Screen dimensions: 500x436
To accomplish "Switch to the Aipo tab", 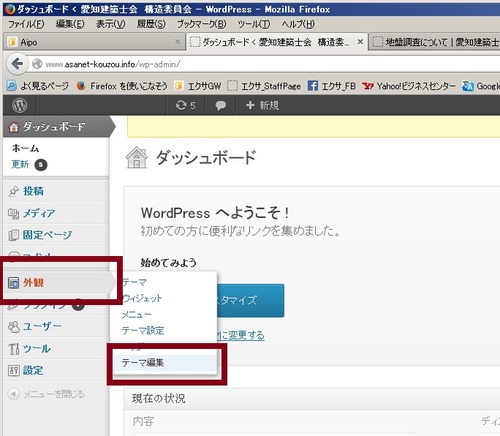I will coord(93,42).
